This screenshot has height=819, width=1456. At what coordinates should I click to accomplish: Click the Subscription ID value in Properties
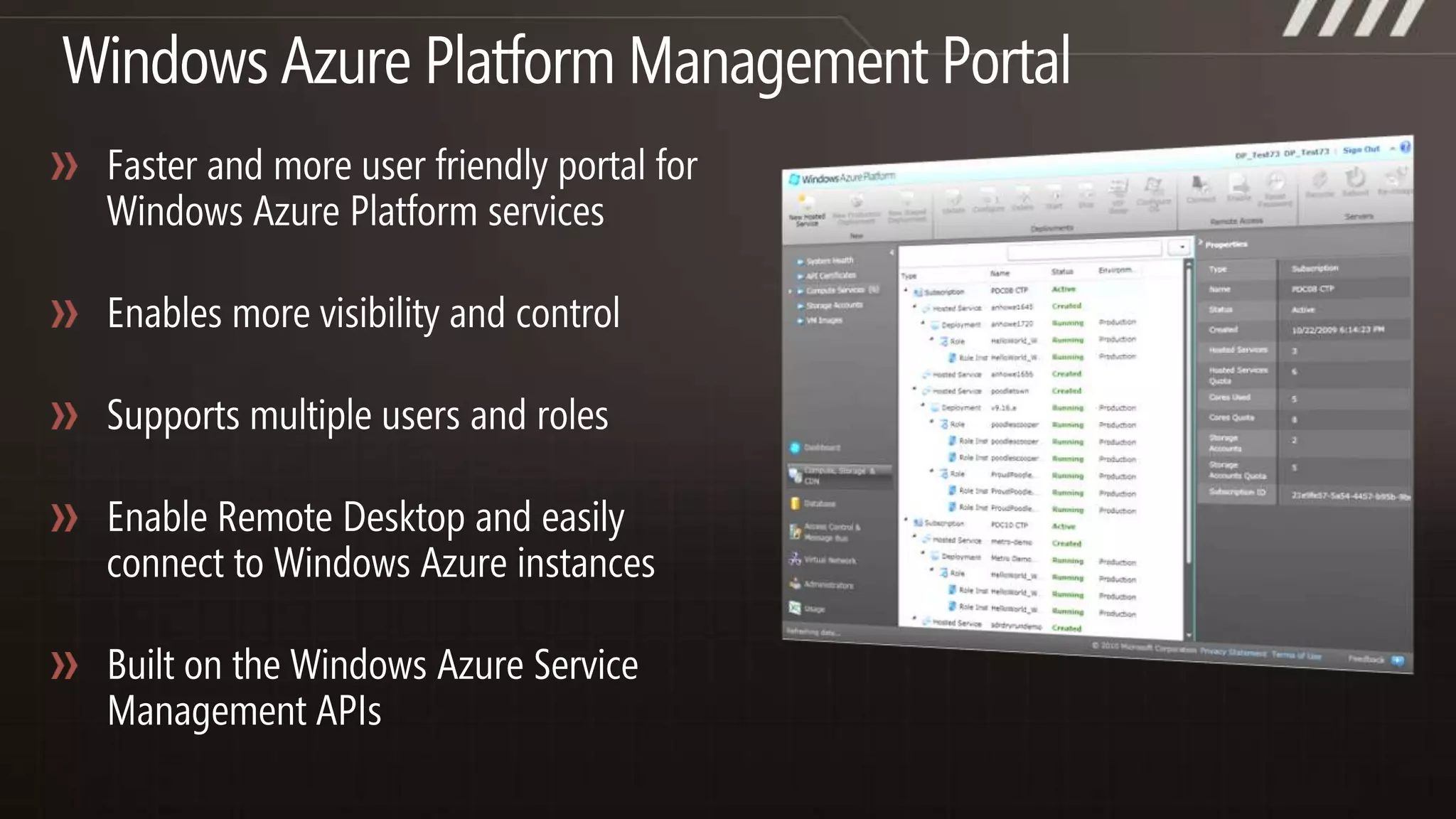1349,496
